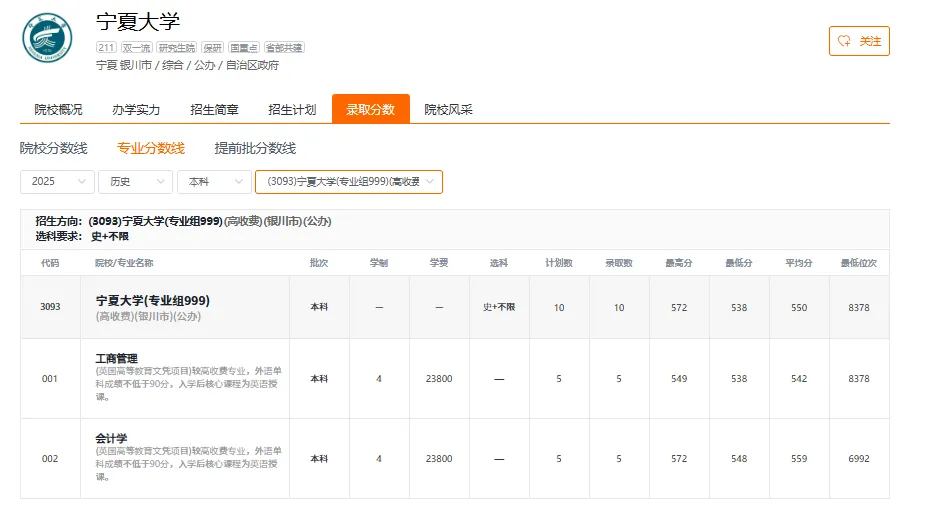The height and width of the screenshot is (516, 927).
Task: Click the 学费 column header
Action: point(439,263)
